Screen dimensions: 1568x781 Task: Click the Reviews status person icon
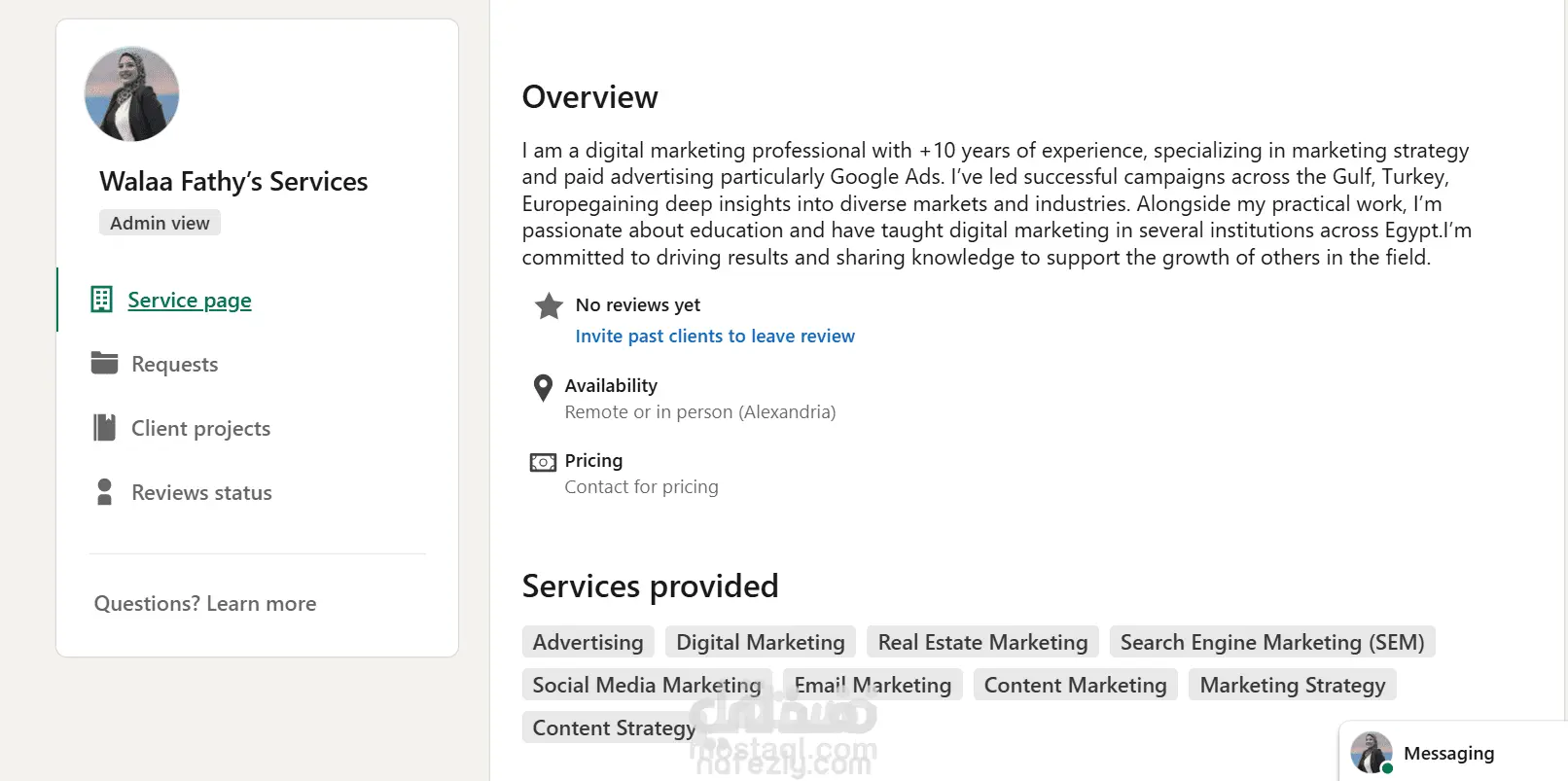(104, 492)
